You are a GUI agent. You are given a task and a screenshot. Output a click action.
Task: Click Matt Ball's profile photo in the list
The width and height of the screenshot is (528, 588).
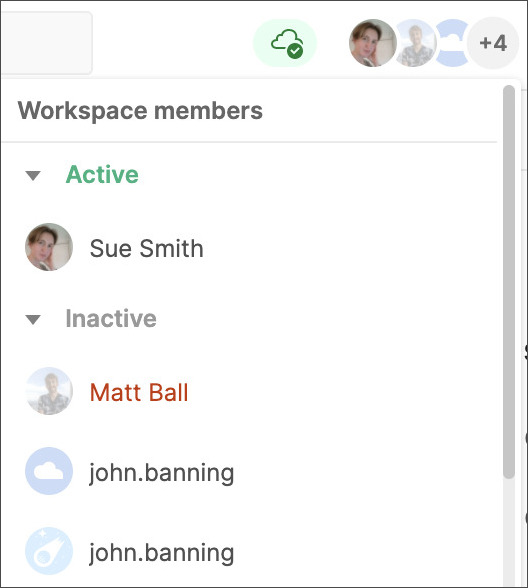49,391
